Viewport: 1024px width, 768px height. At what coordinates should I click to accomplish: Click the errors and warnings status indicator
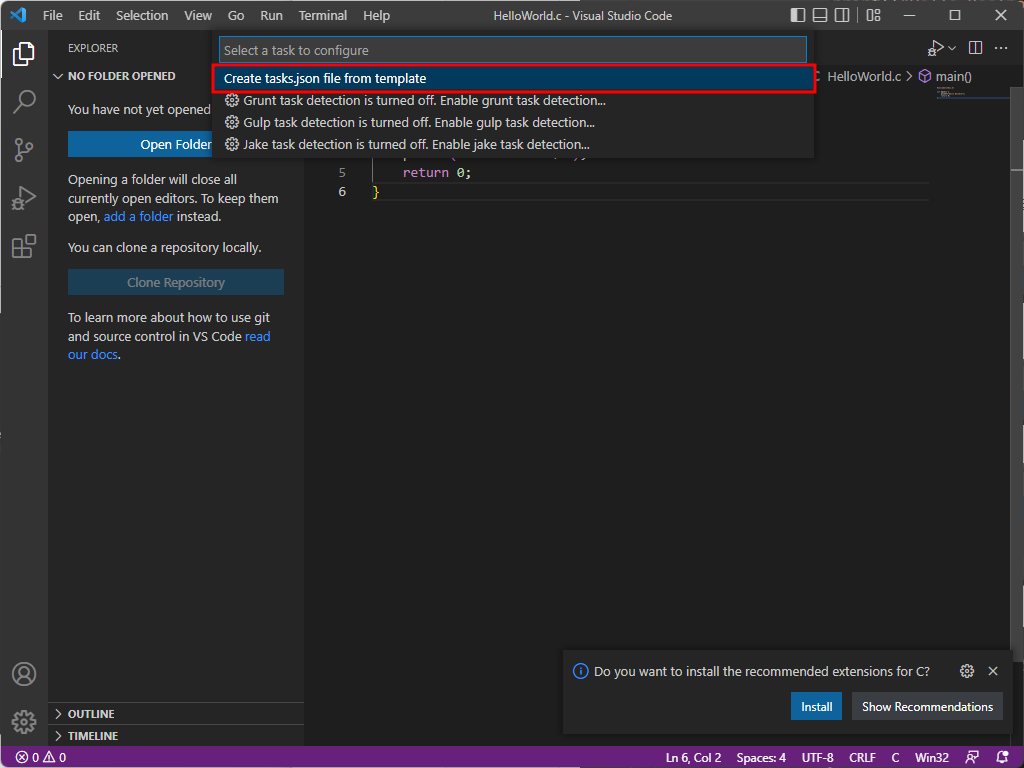click(40, 758)
